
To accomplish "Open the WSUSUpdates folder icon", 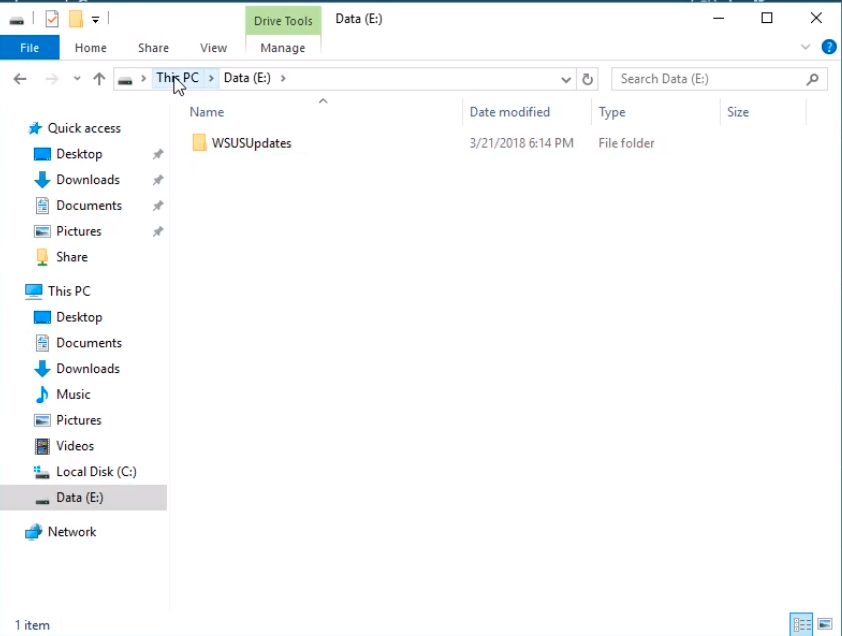I will 199,143.
